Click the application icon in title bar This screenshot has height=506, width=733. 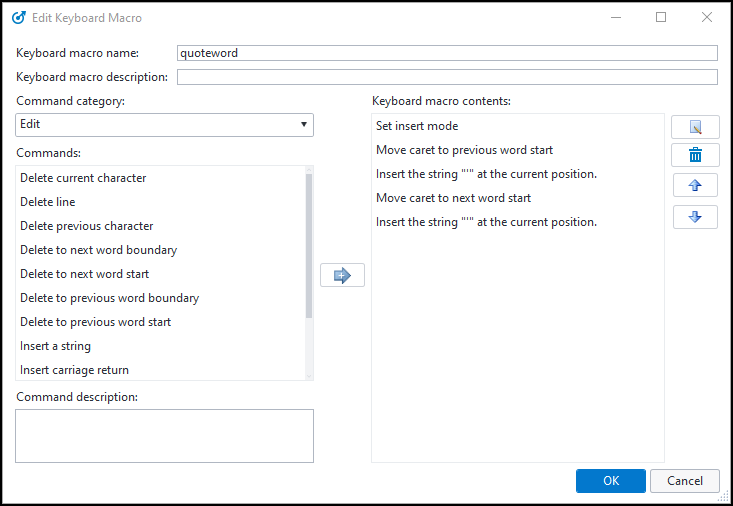pyautogui.click(x=18, y=17)
